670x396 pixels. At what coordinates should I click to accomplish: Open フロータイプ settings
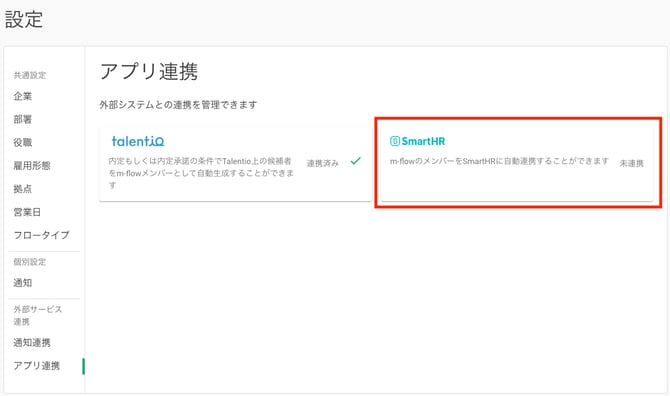41,235
